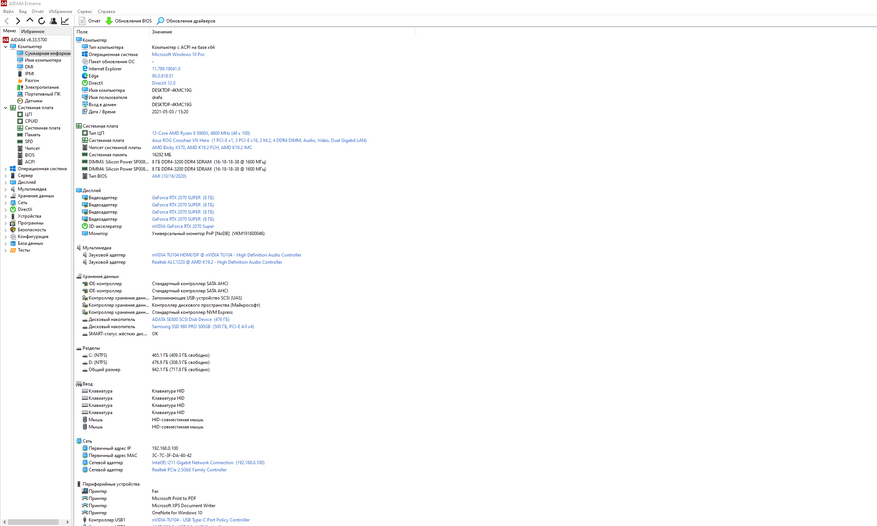Select Чипсет icon in tree
This screenshot has width=877, height=526.
[x=20, y=148]
